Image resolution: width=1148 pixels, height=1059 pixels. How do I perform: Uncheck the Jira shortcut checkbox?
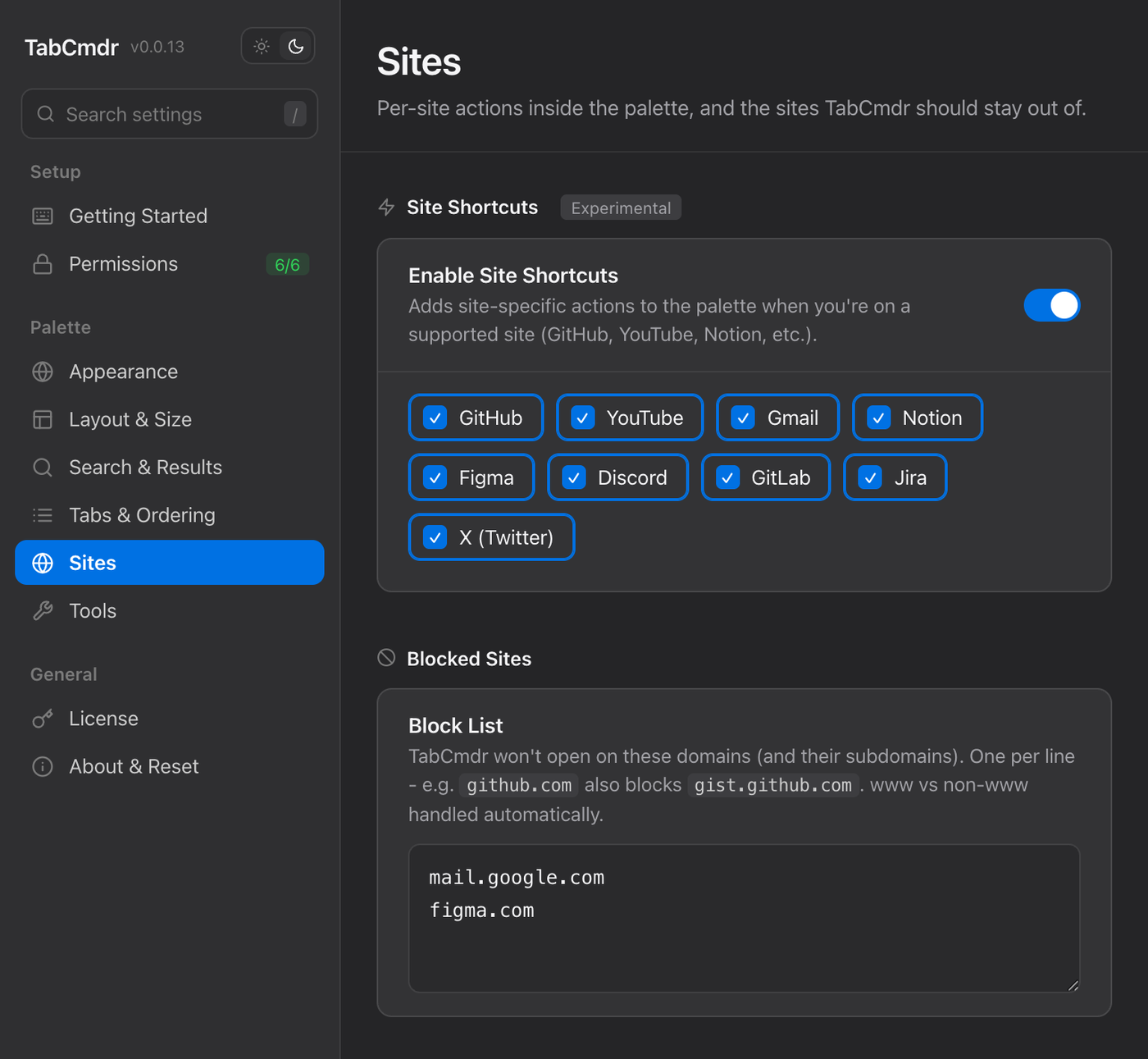coord(870,477)
